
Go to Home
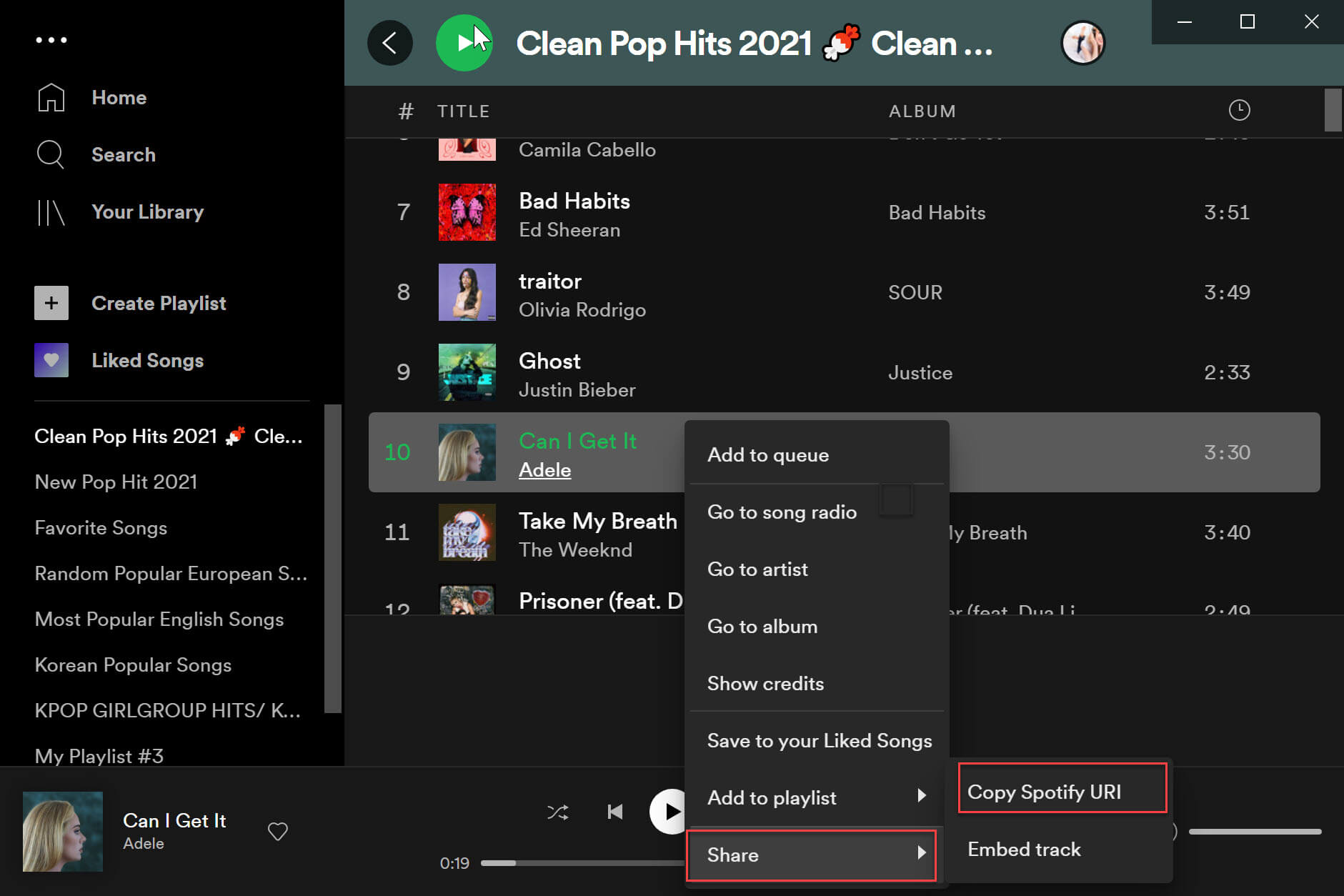click(x=119, y=98)
